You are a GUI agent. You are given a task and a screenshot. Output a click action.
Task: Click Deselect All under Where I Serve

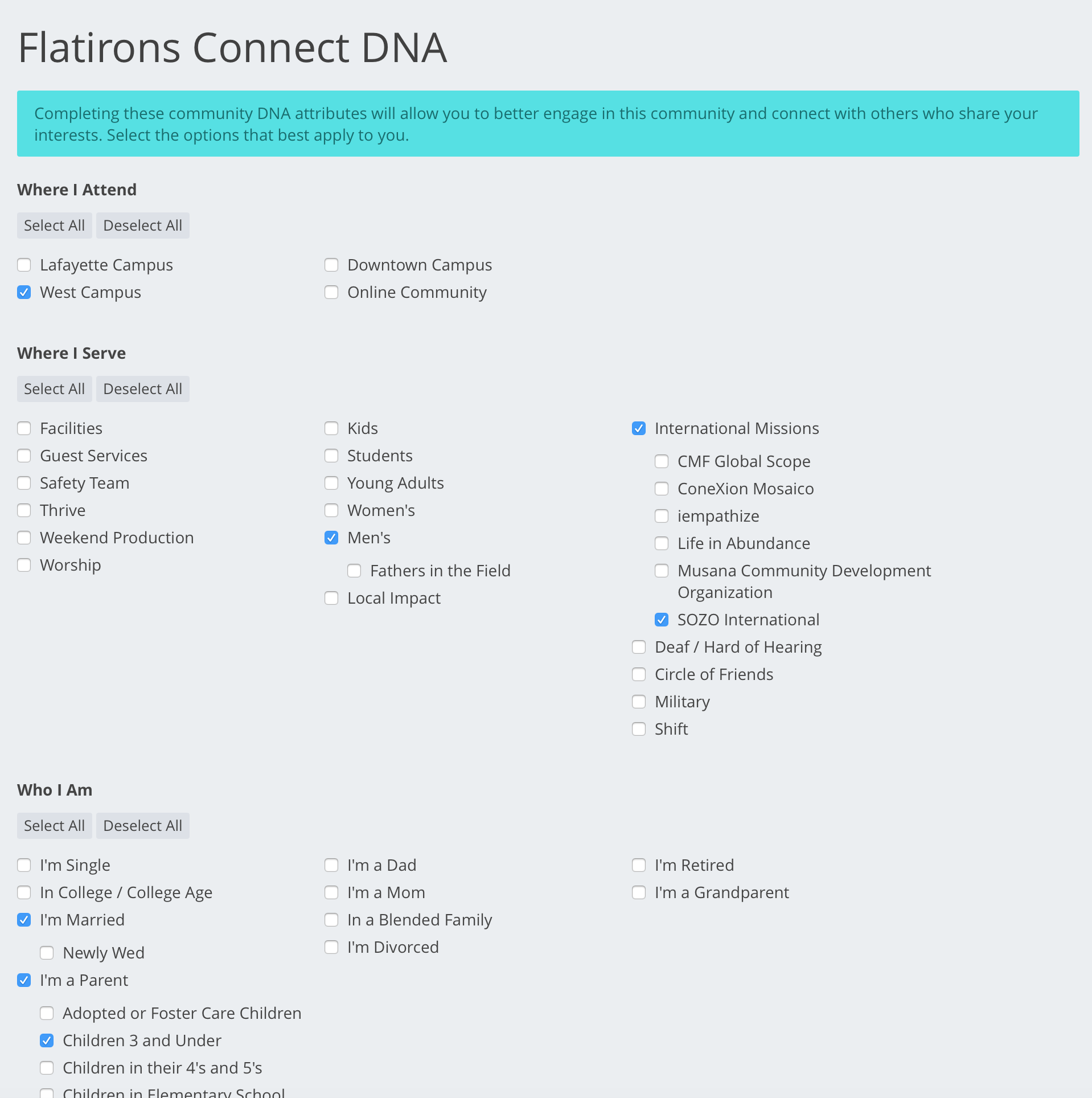pos(142,389)
